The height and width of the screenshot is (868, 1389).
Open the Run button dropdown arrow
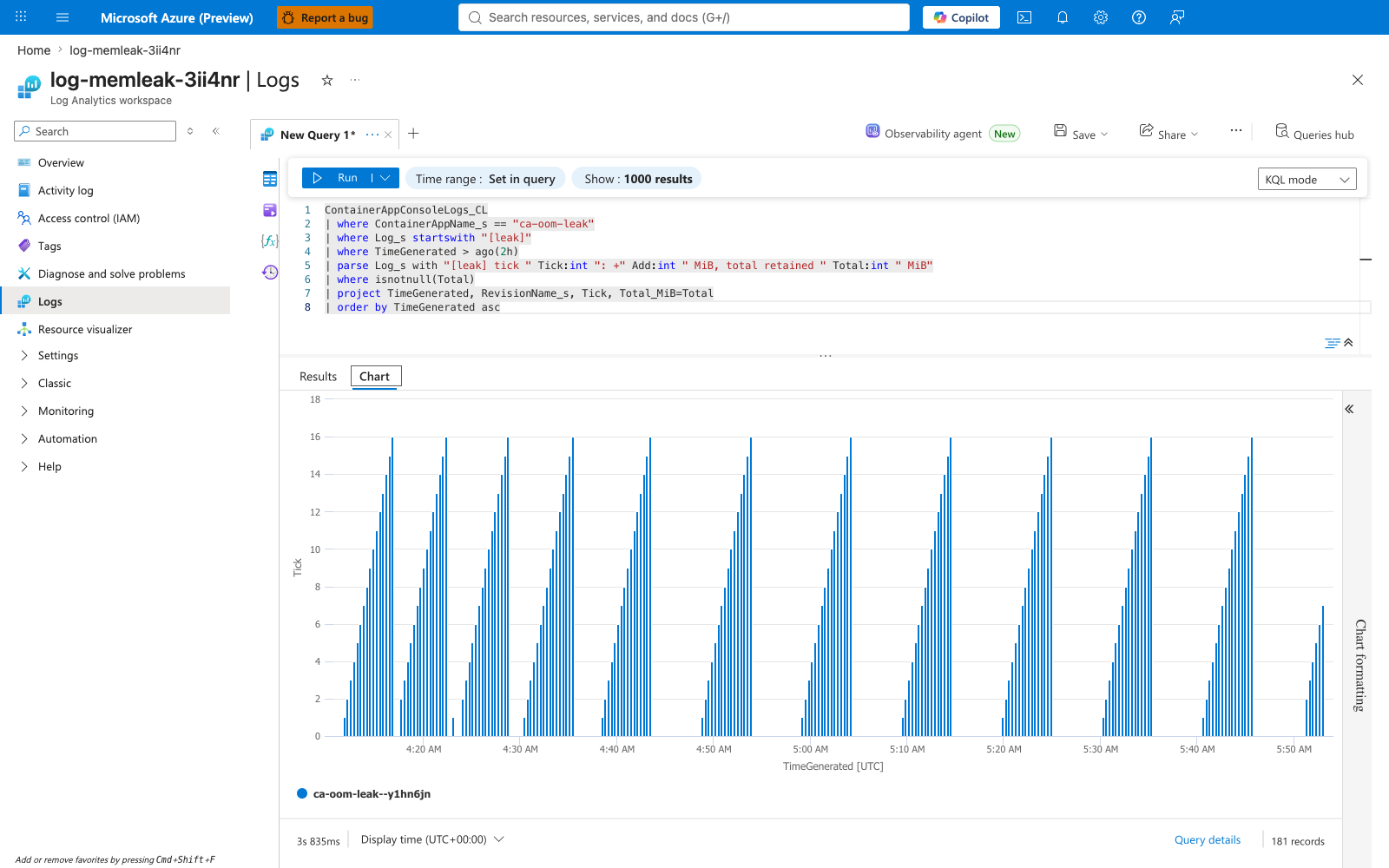(385, 178)
